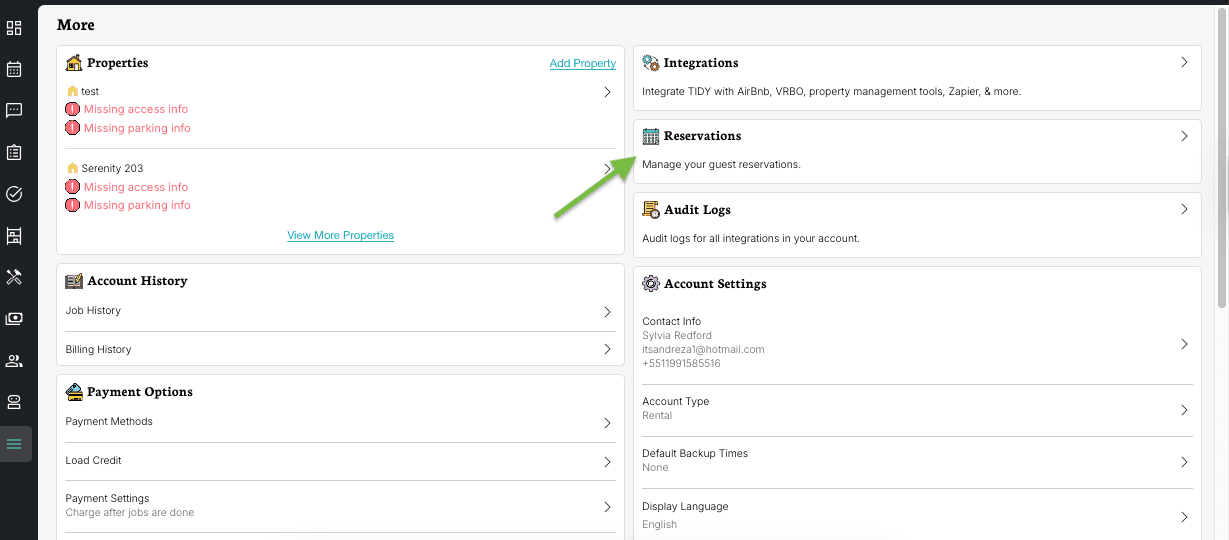Image resolution: width=1229 pixels, height=540 pixels.
Task: Open the calendar icon in sidebar
Action: [x=14, y=69]
